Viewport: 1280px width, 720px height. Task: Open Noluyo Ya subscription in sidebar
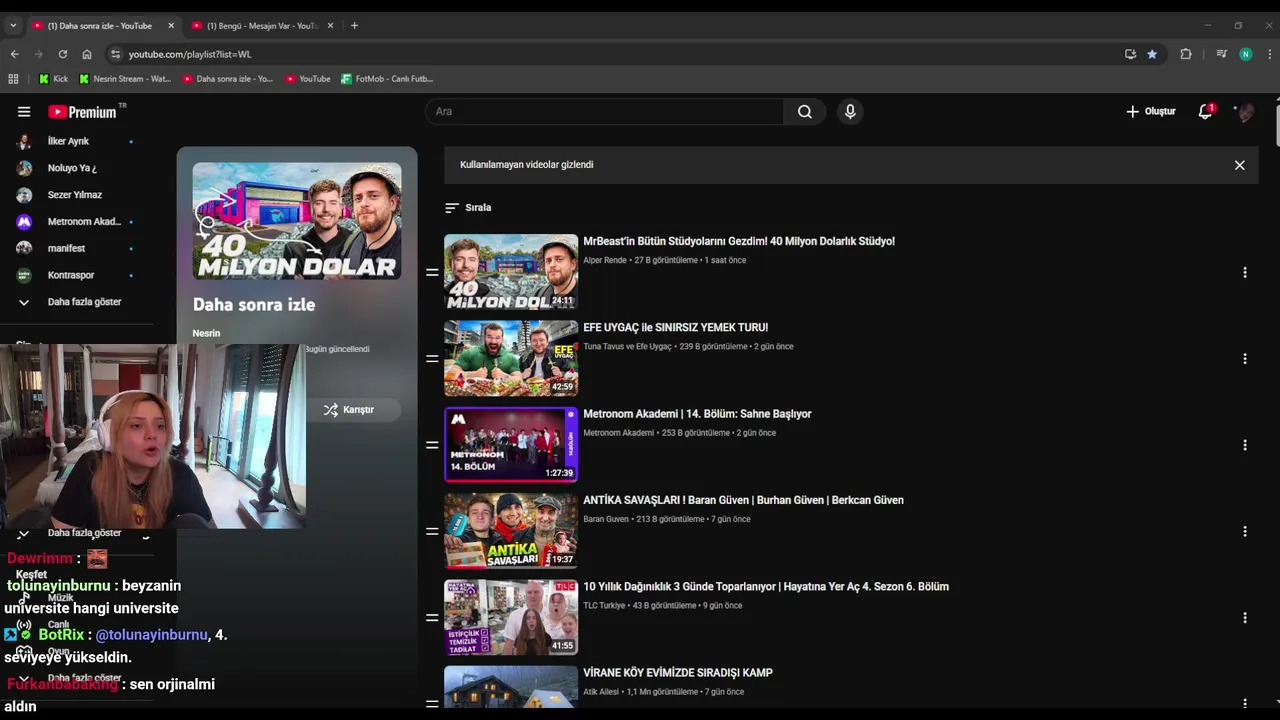point(72,168)
